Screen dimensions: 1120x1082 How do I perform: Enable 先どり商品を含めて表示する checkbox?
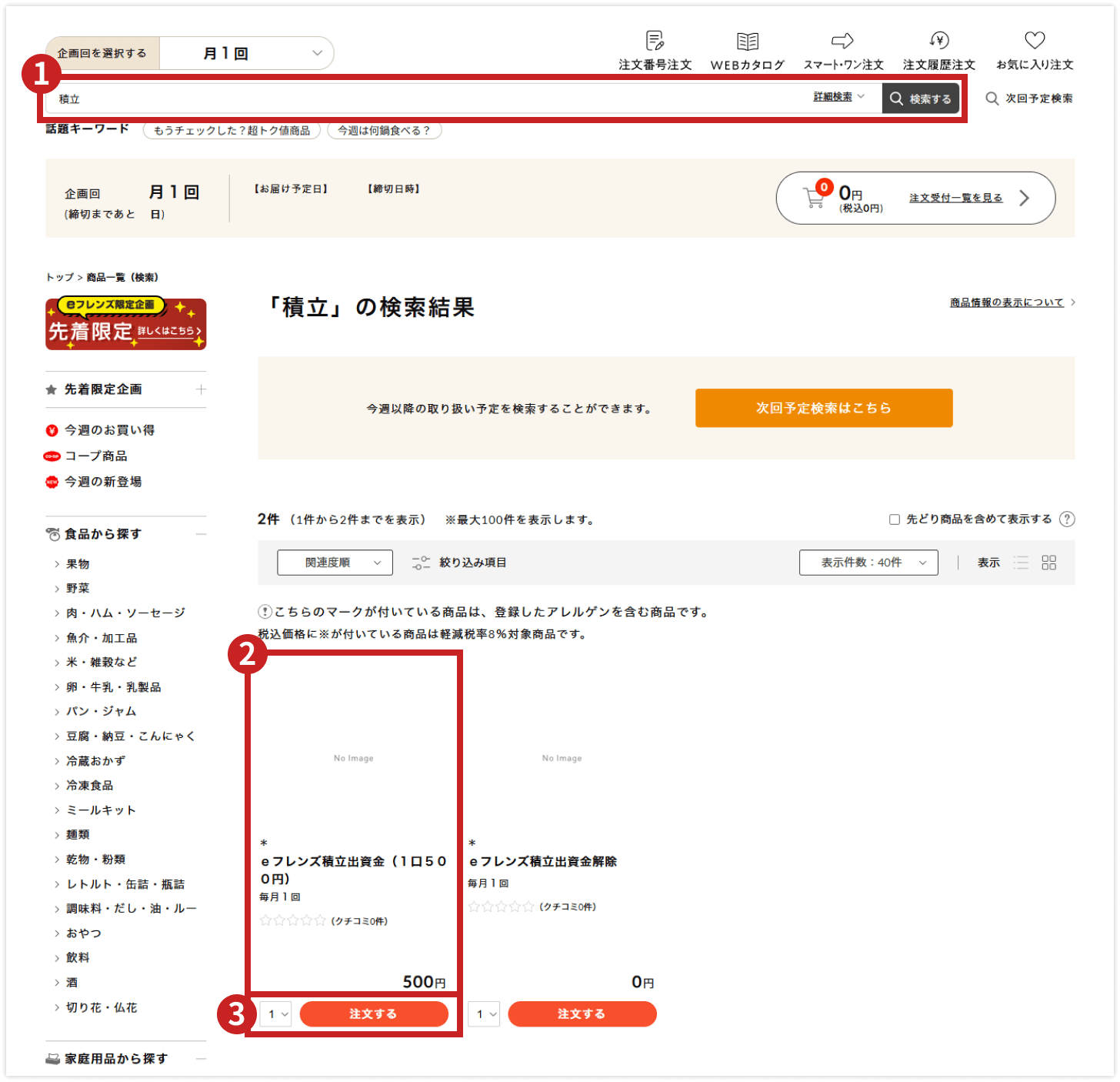[895, 519]
